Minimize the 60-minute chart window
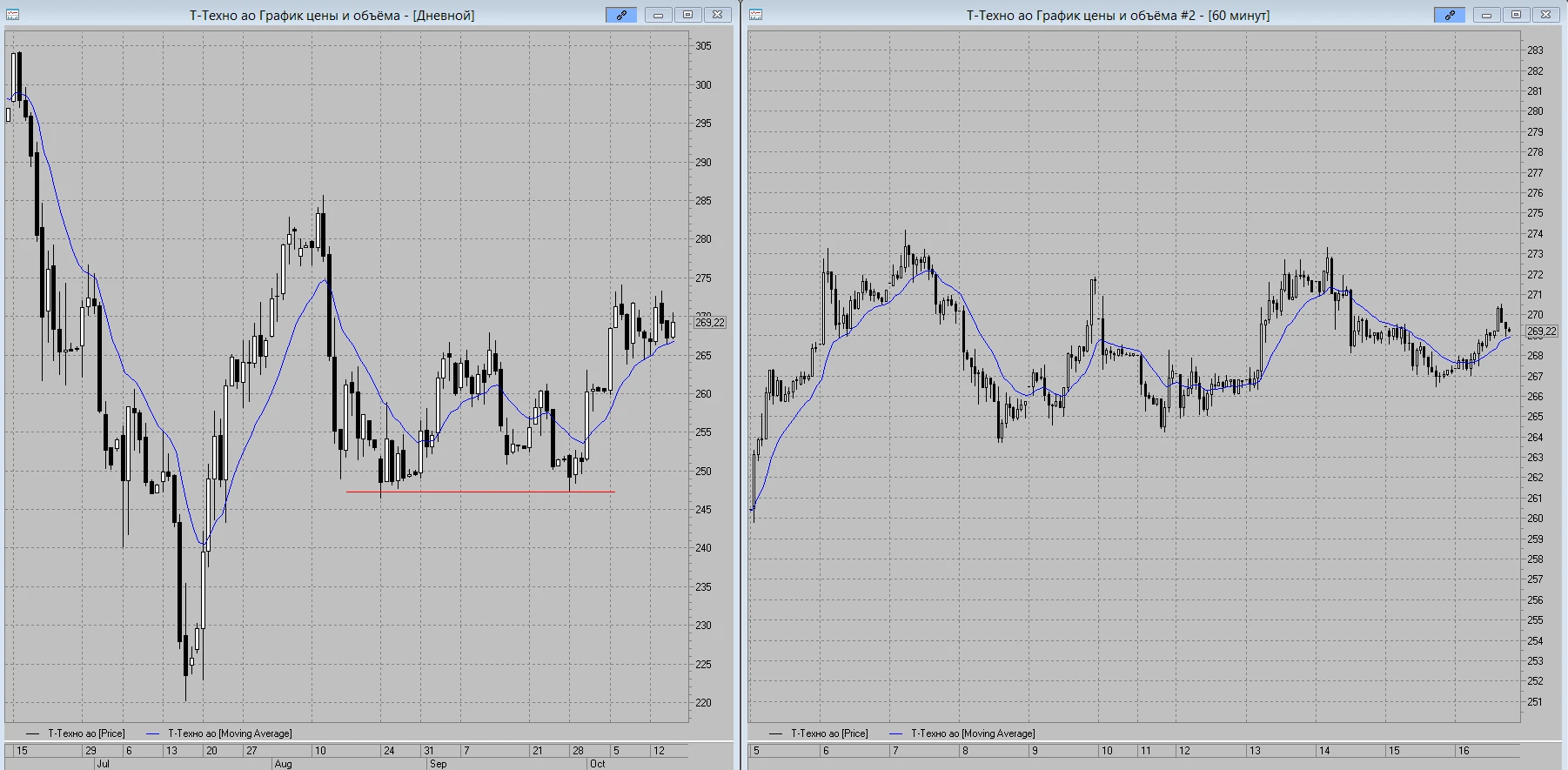1568x770 pixels. coord(1486,15)
